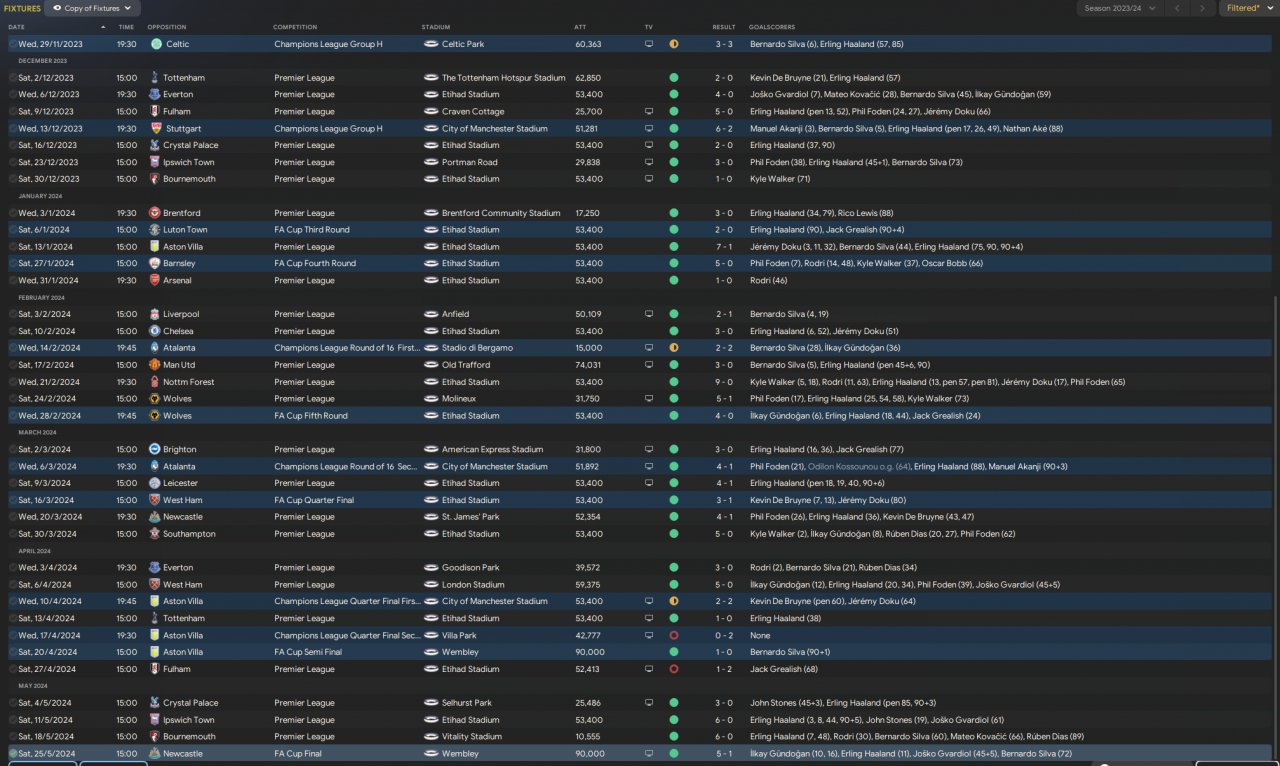Click the draw indicator on the Celtic row
Screen dimensions: 1280x766
tap(674, 44)
